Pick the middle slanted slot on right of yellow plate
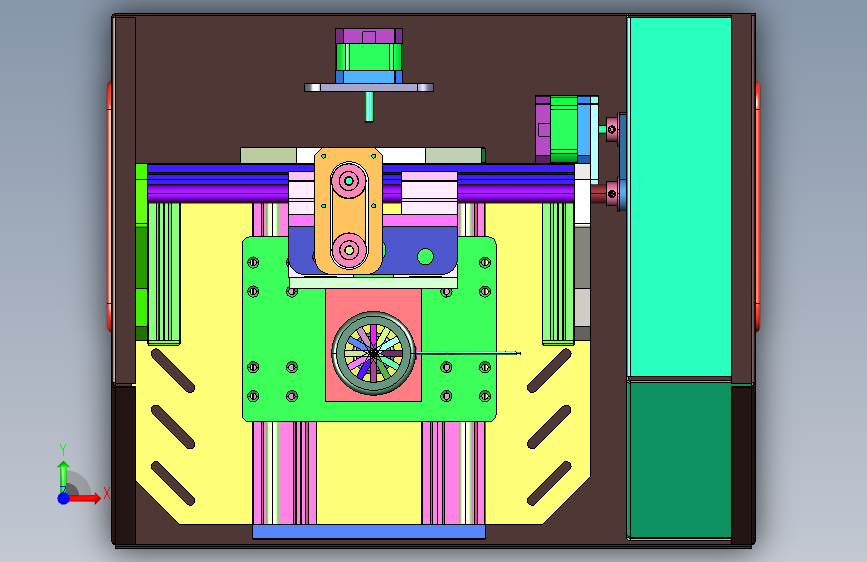This screenshot has width=867, height=562. 549,427
